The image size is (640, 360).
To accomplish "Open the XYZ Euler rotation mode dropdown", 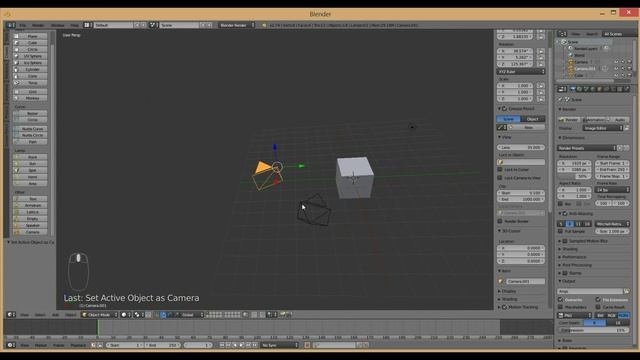I will pos(521,72).
